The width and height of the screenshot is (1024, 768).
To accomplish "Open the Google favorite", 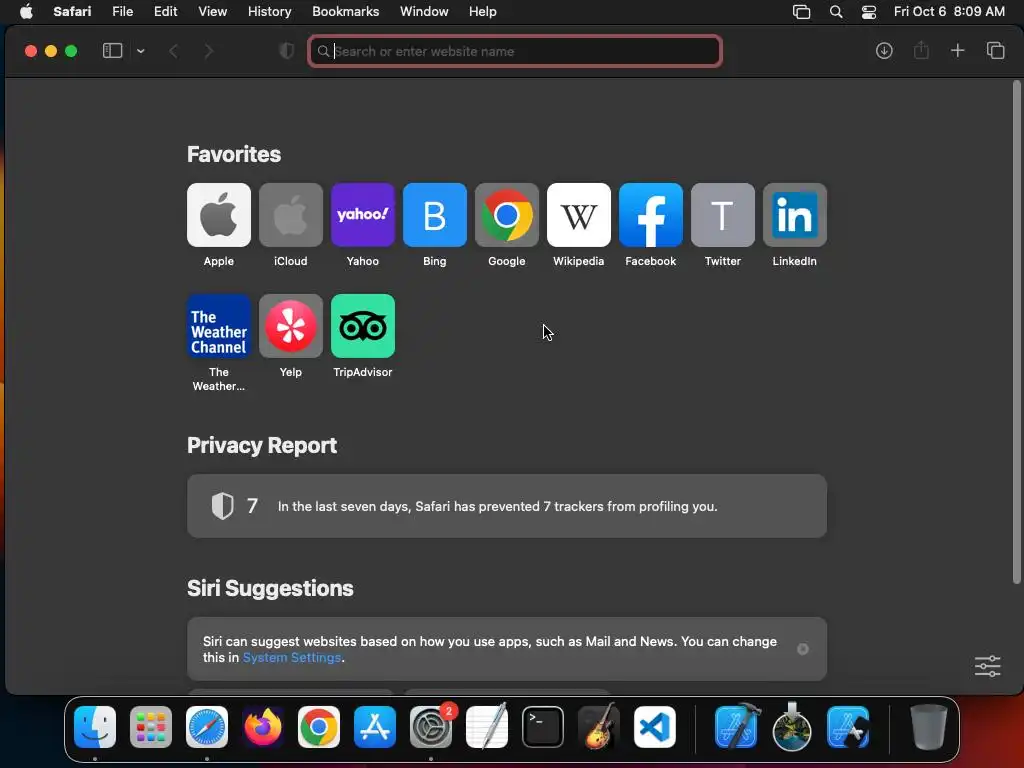I will (507, 215).
